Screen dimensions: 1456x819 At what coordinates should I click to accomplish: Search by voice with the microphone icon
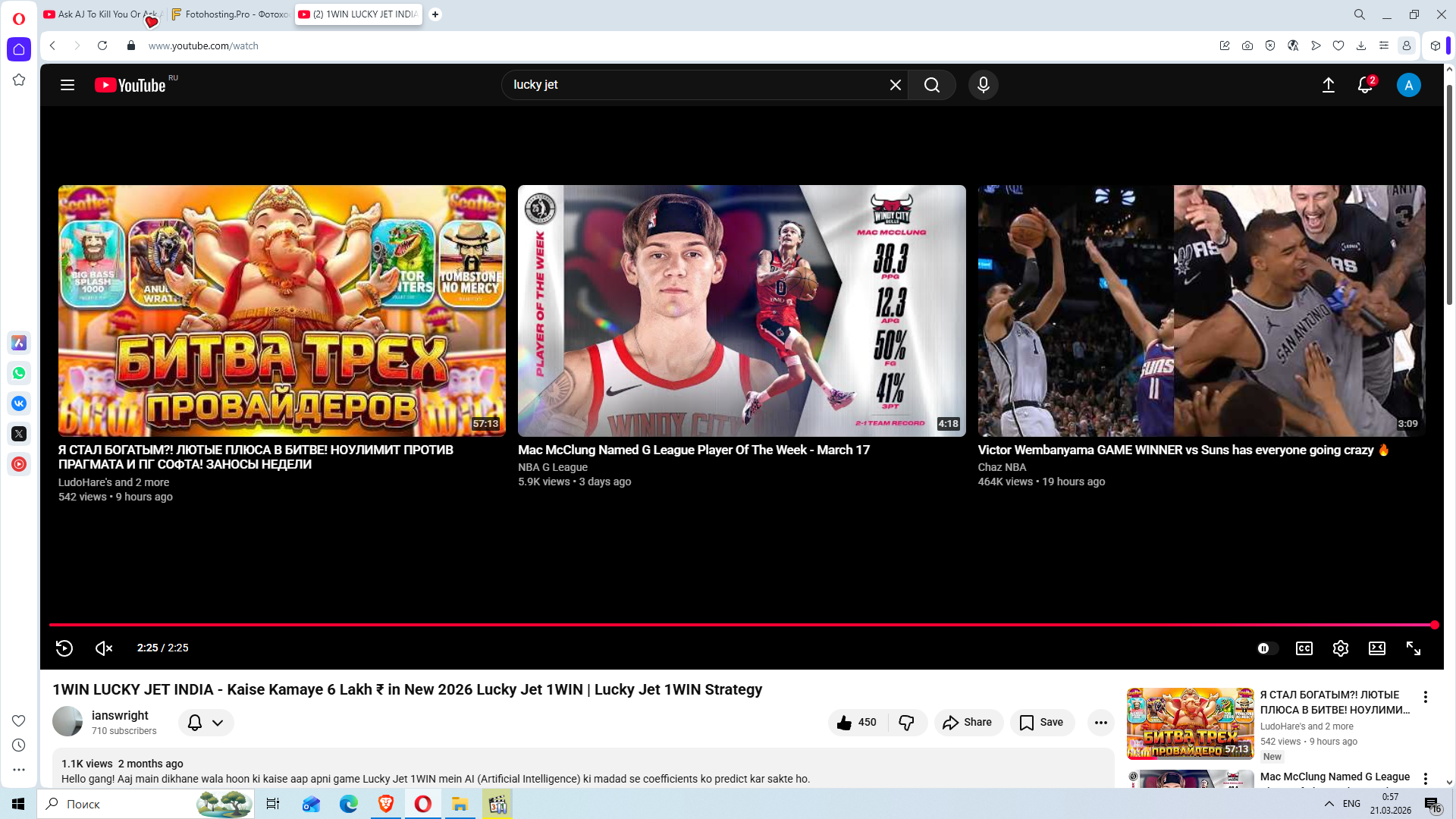[984, 85]
